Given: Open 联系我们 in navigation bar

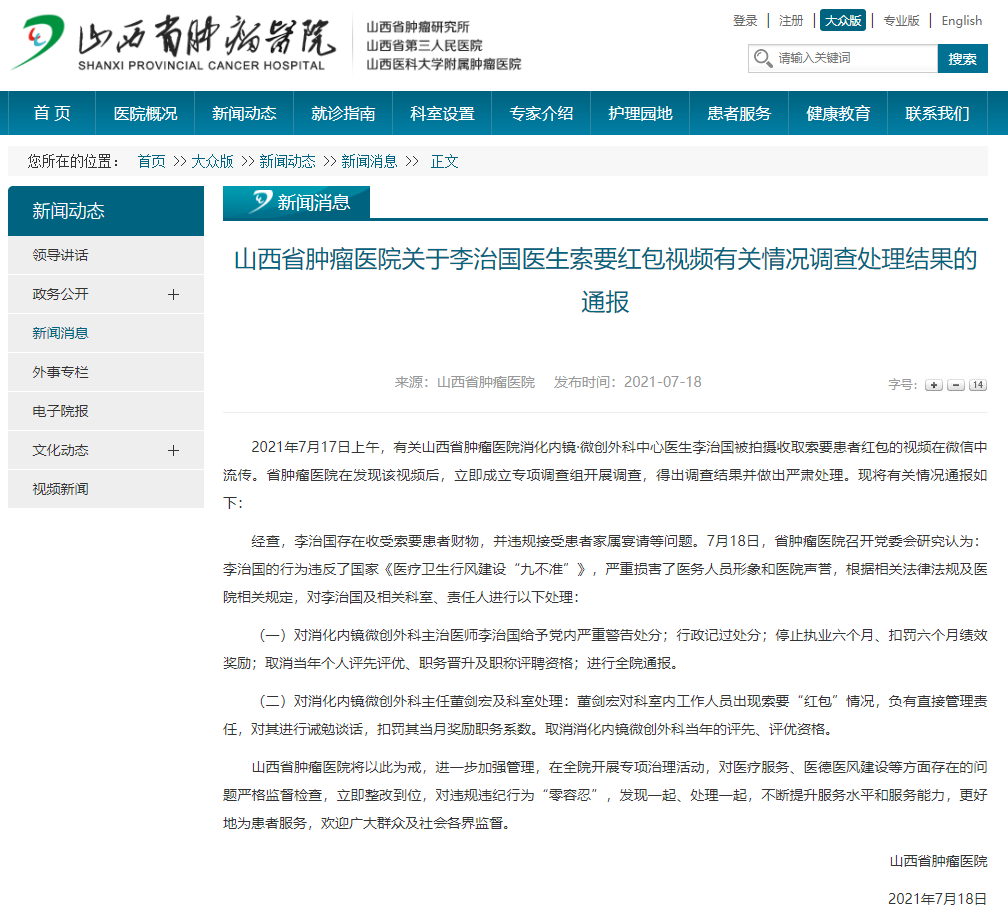Looking at the screenshot, I should (937, 113).
